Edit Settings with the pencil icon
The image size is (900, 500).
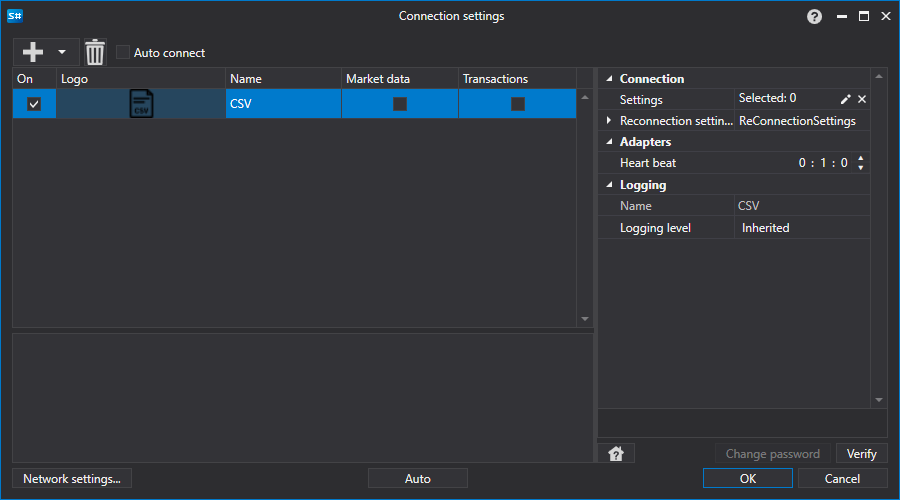click(845, 99)
